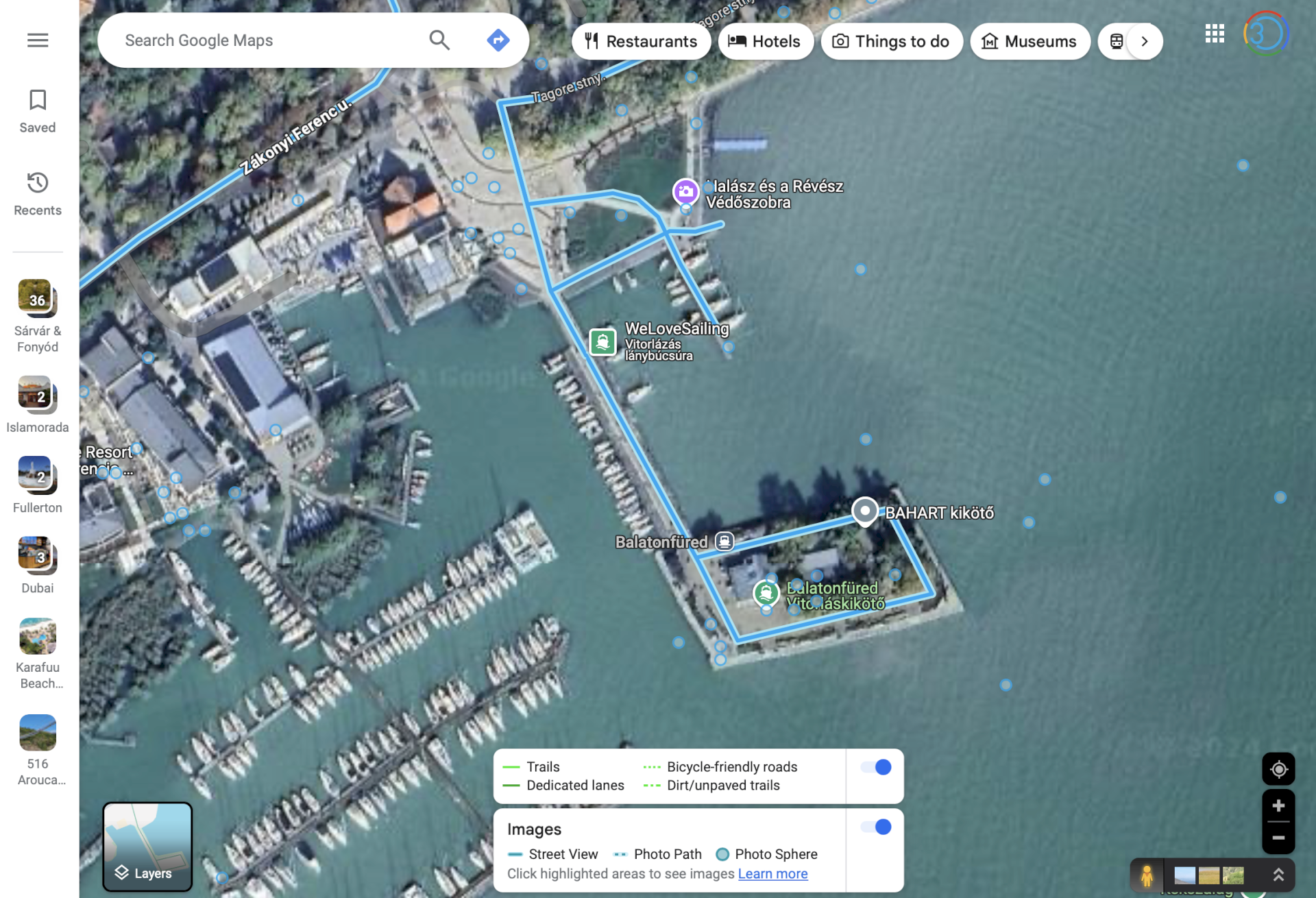Filter map by Restaurants
Viewport: 1316px width, 898px height.
[641, 41]
